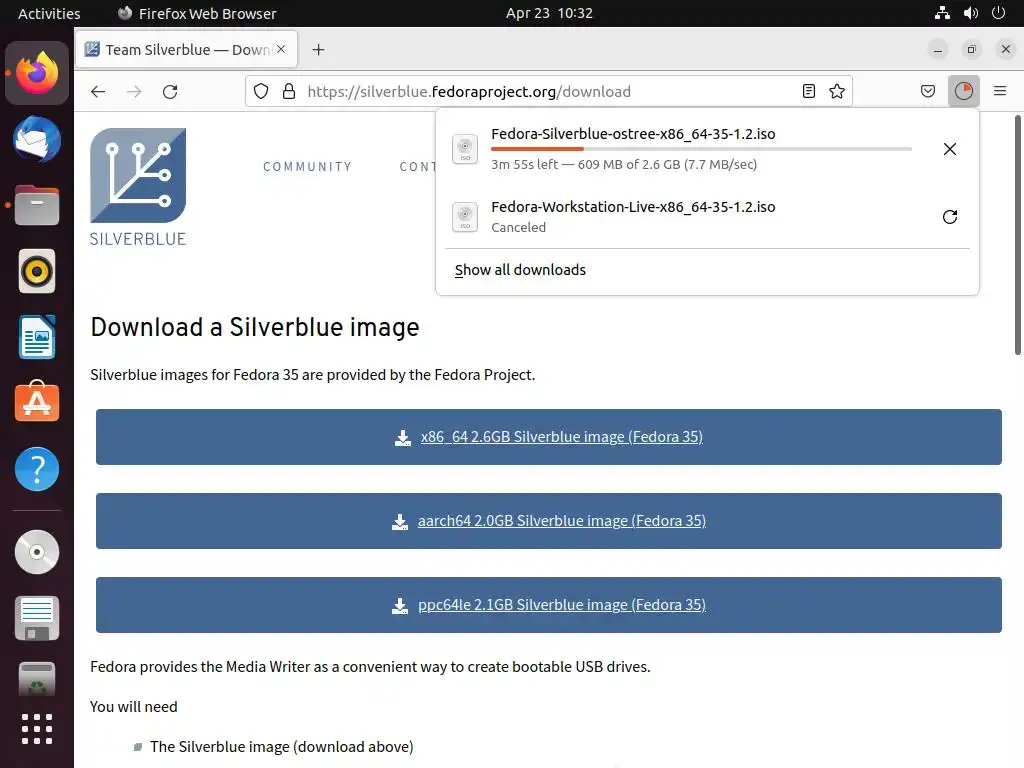Open the Trash from dock
The image size is (1024, 768).
pyautogui.click(x=37, y=679)
